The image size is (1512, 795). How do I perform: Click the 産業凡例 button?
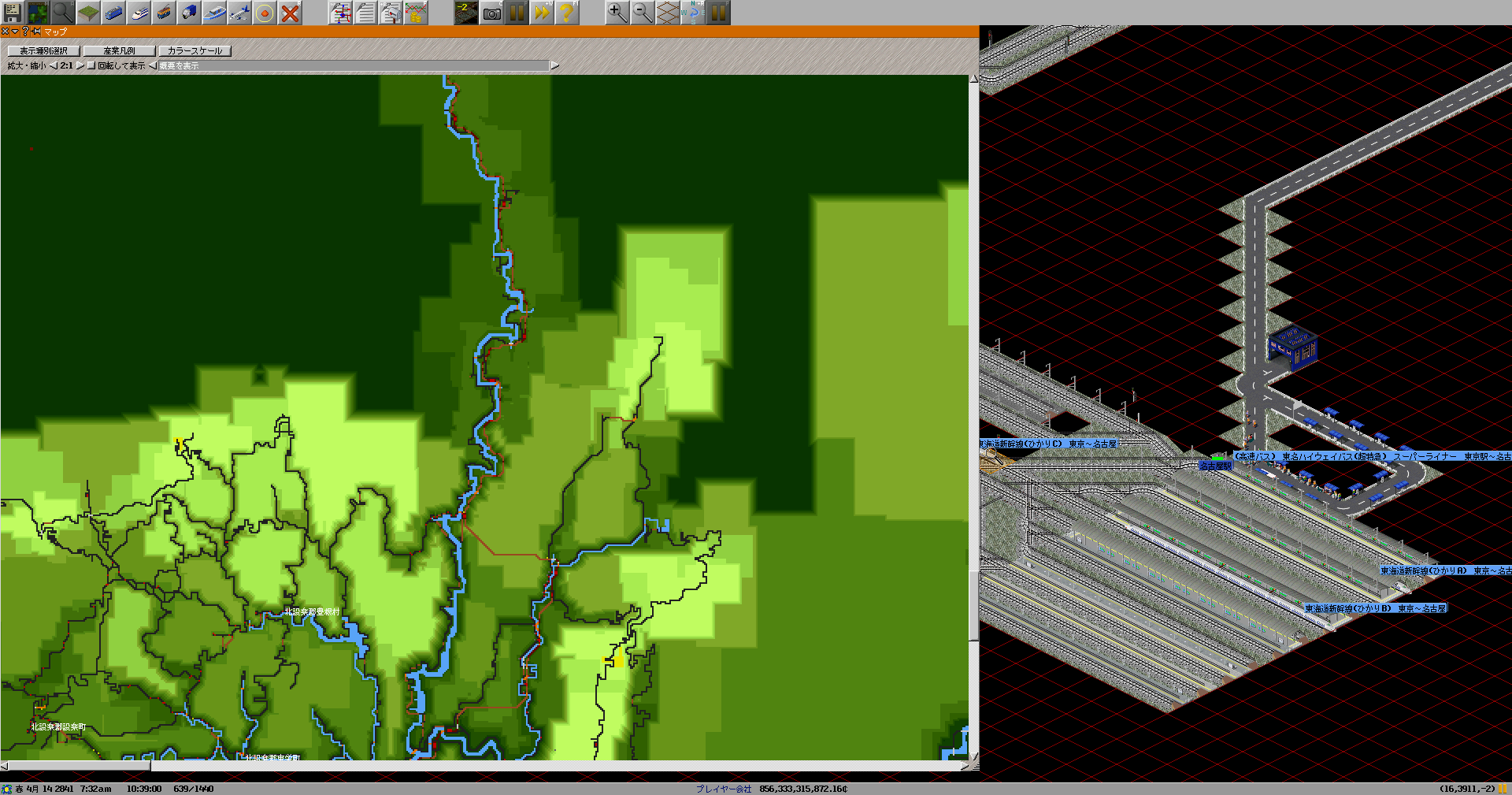coord(119,50)
